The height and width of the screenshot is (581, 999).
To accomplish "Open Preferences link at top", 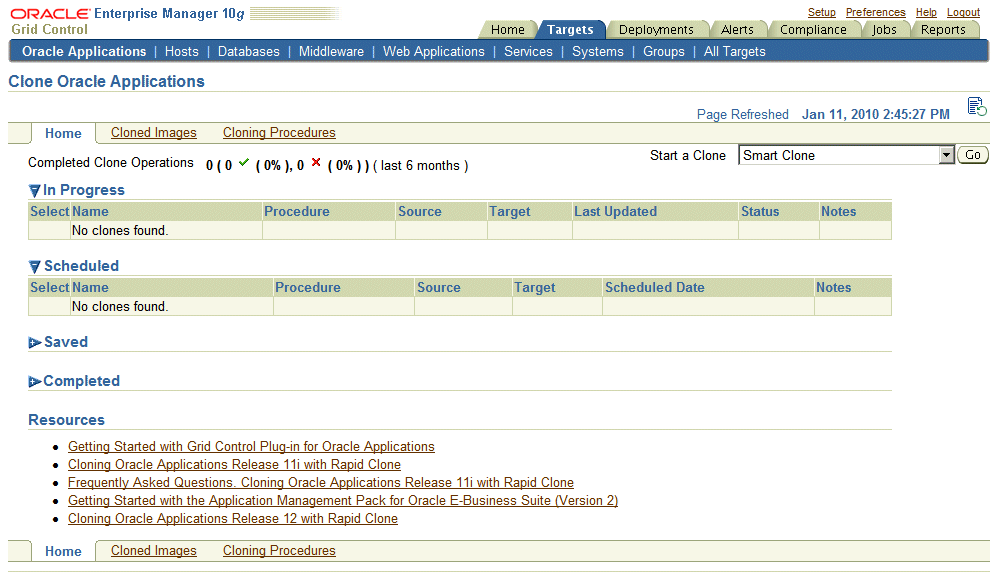I will tap(875, 12).
